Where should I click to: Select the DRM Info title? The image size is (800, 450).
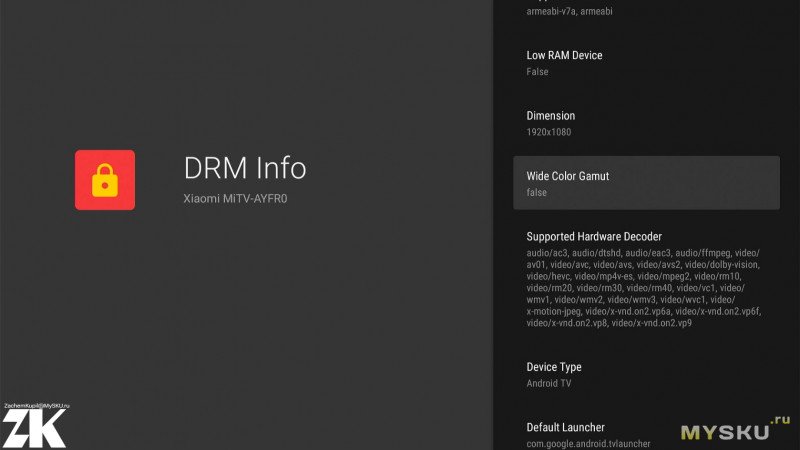click(245, 168)
